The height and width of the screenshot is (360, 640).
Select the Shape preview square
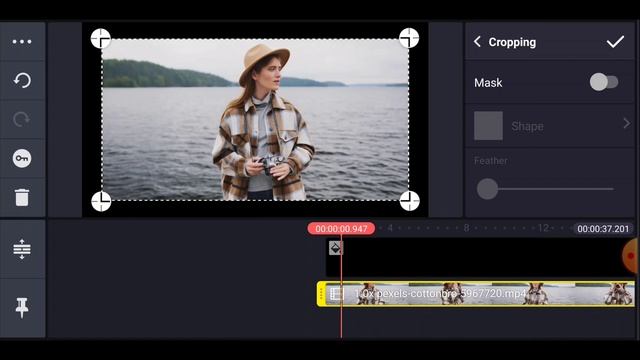(488, 126)
